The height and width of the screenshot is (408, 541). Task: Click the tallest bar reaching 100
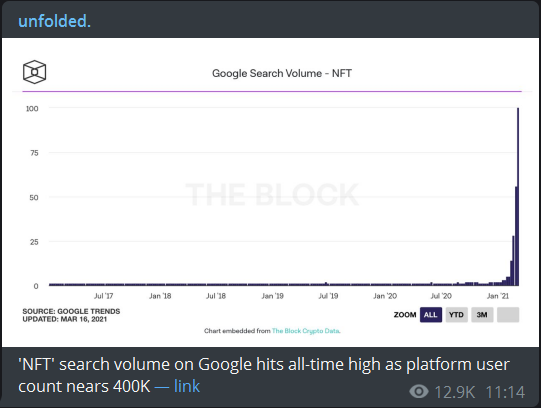(x=518, y=197)
